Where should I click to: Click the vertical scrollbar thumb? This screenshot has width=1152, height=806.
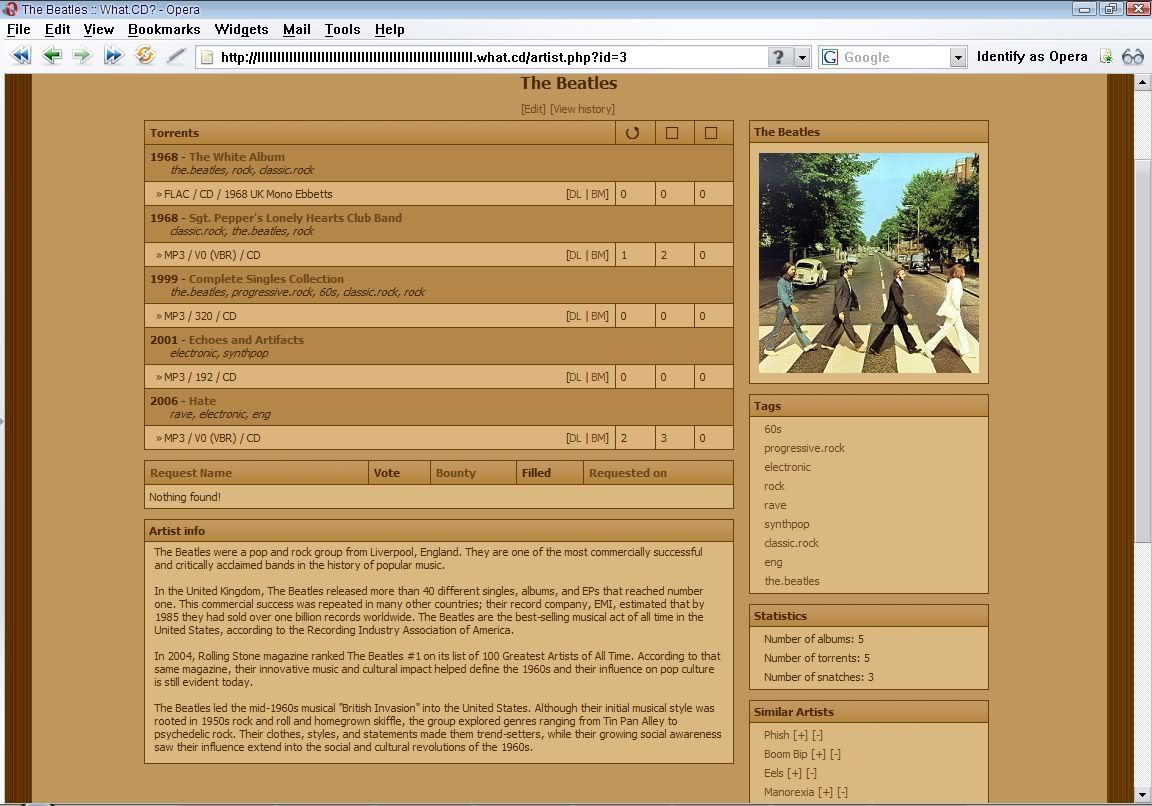point(1142,349)
